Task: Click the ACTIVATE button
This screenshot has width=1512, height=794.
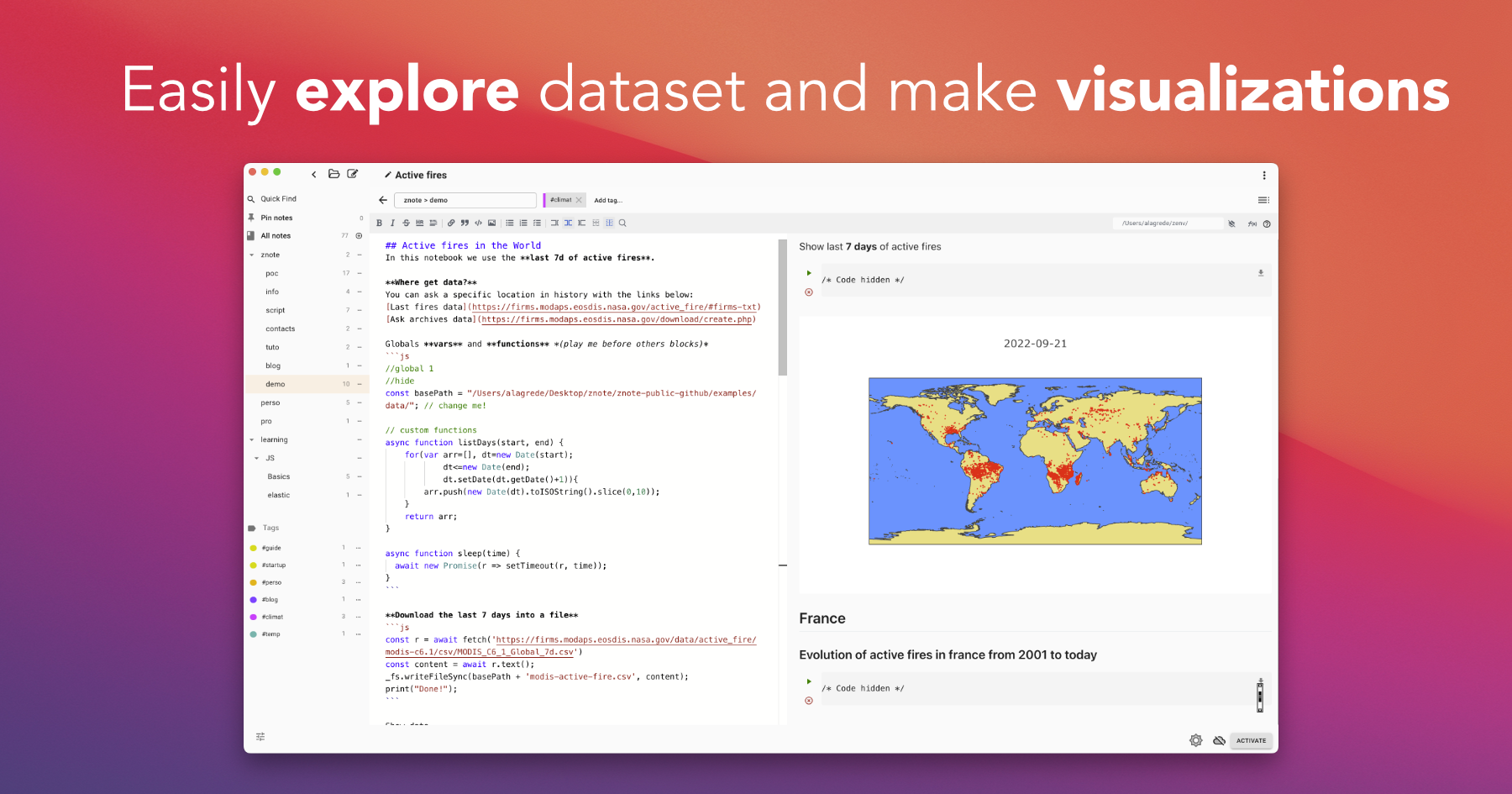Action: coord(1251,740)
